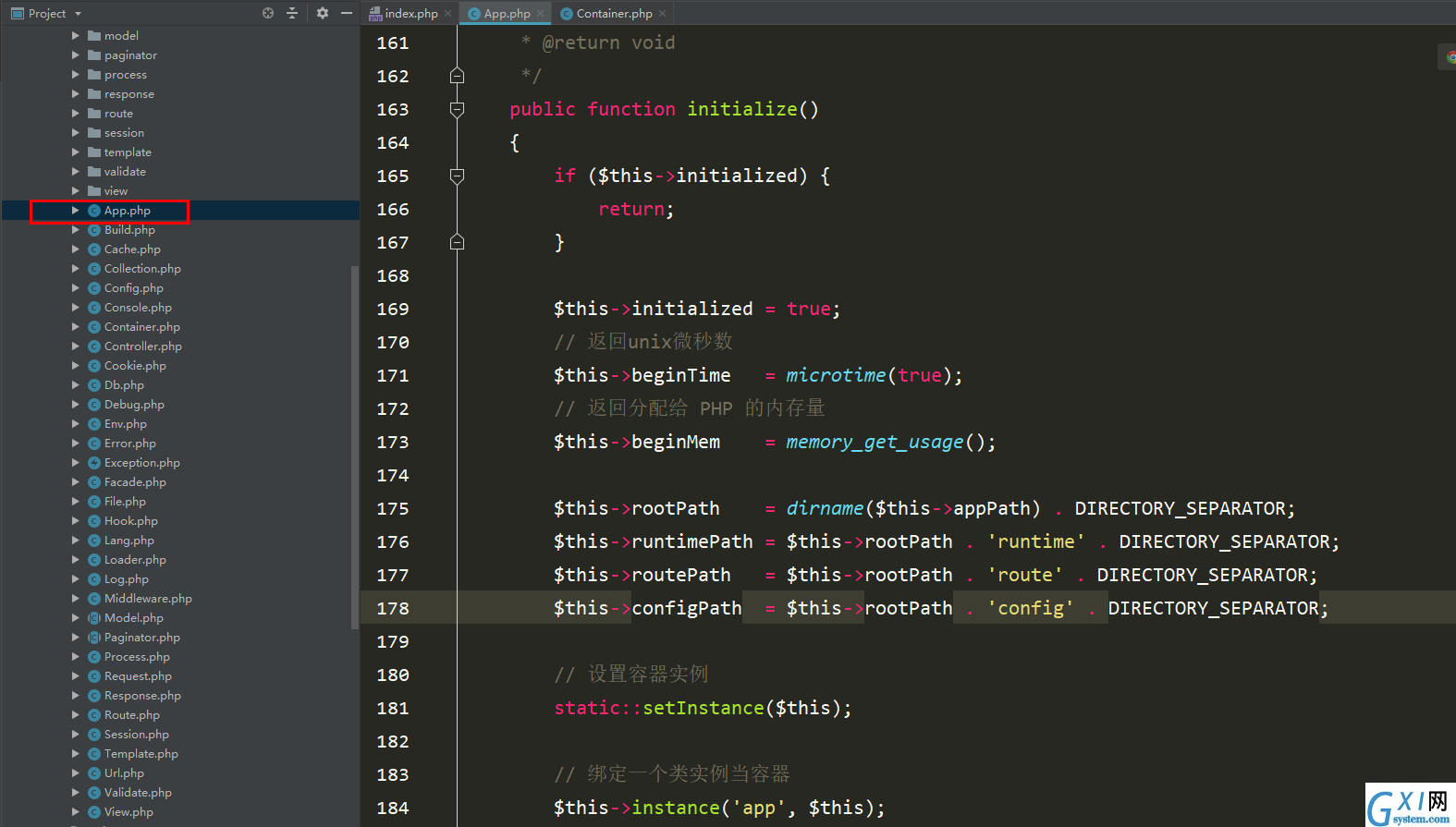Viewport: 1456px width, 827px height.
Task: Click the setInstance method on line 181
Action: point(704,708)
